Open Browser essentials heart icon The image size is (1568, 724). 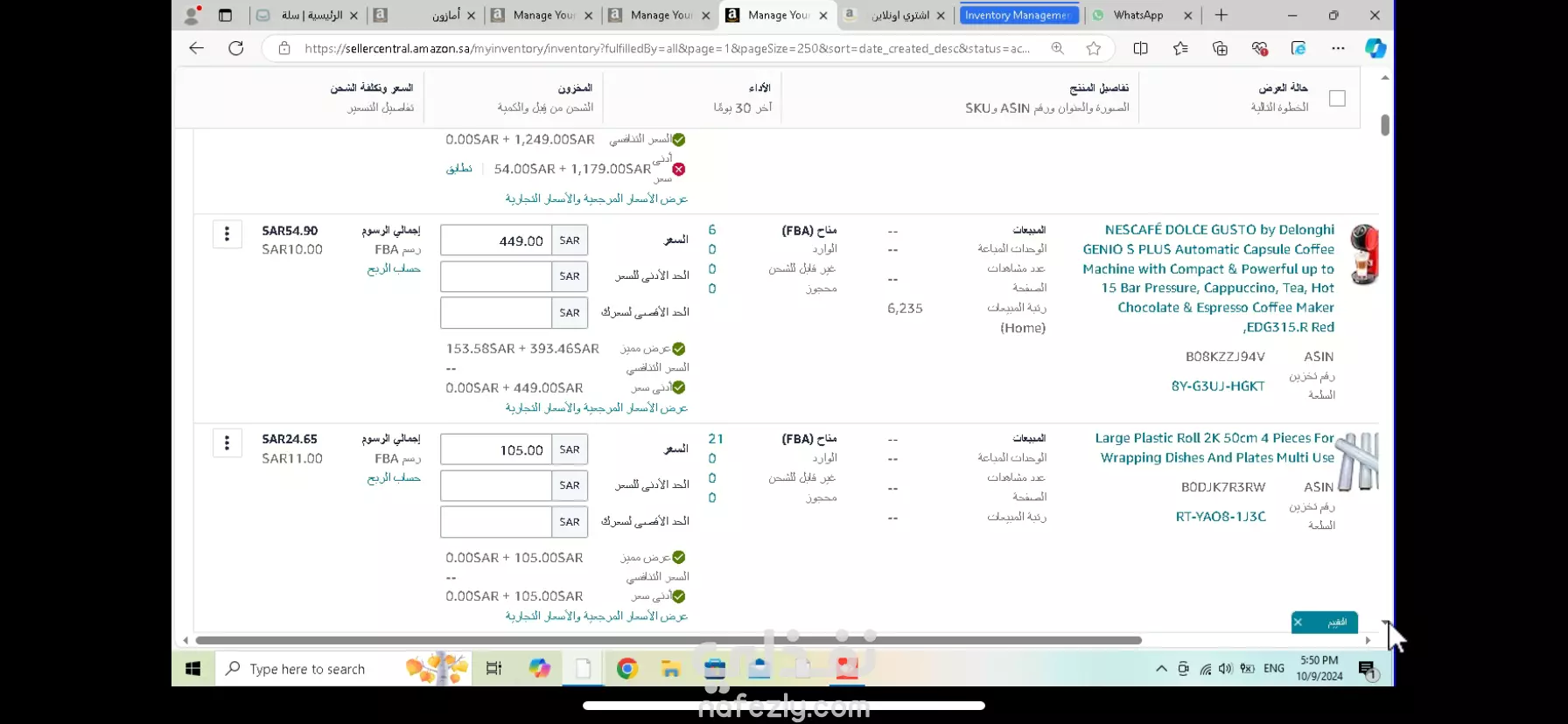[1260, 48]
